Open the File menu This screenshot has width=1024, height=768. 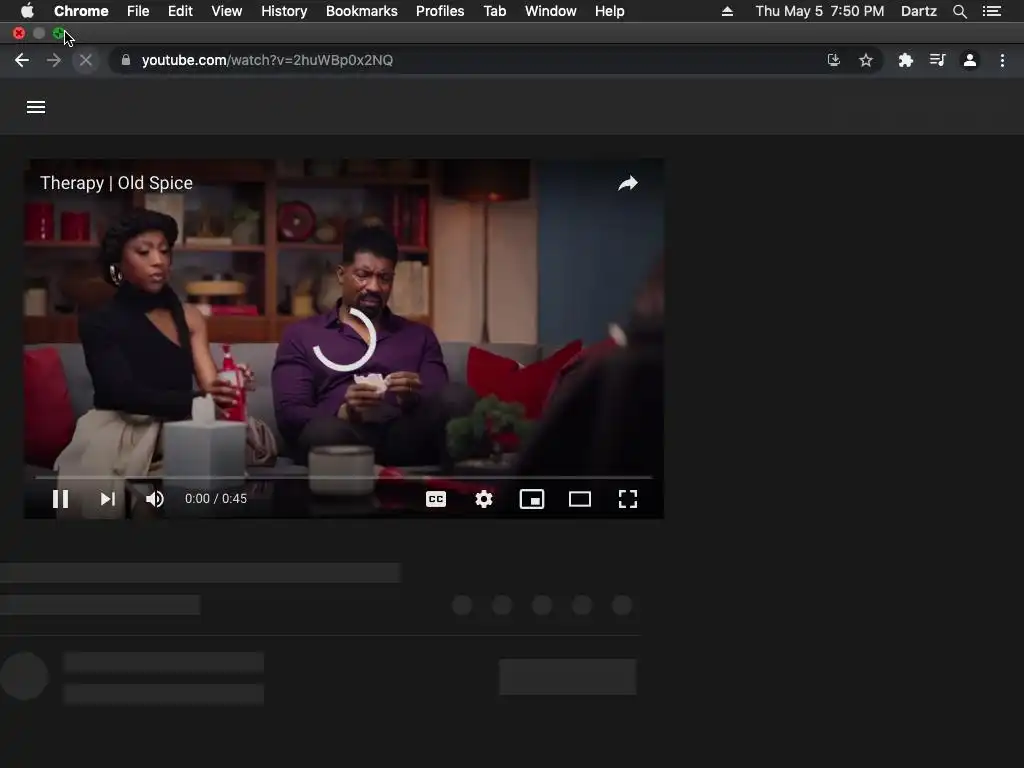click(138, 11)
